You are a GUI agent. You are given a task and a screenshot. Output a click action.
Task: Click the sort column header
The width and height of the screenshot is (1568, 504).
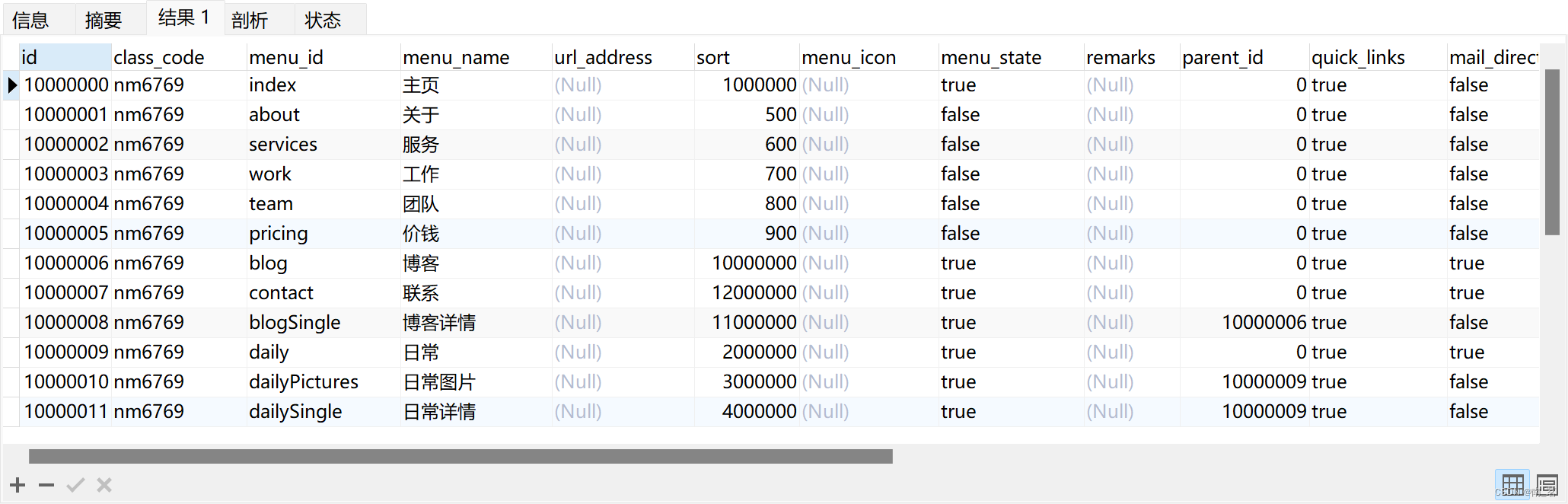click(x=713, y=57)
